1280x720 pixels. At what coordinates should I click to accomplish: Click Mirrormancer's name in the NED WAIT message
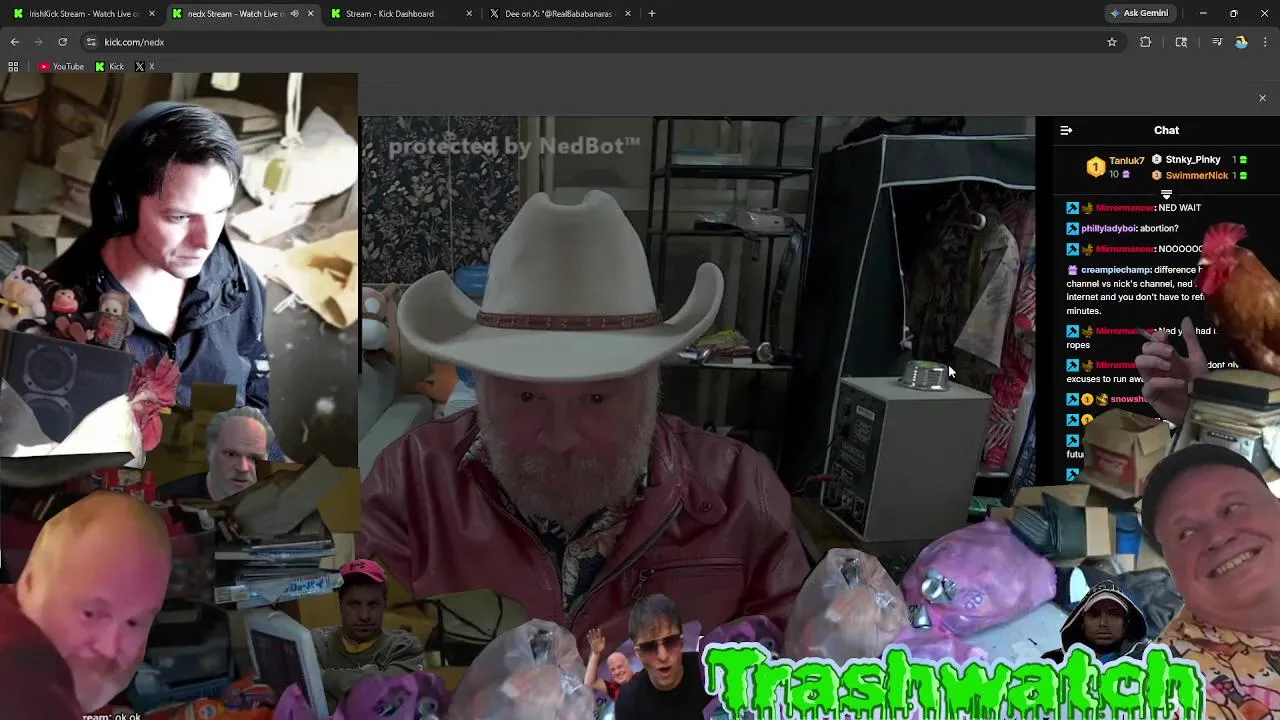coord(1125,208)
